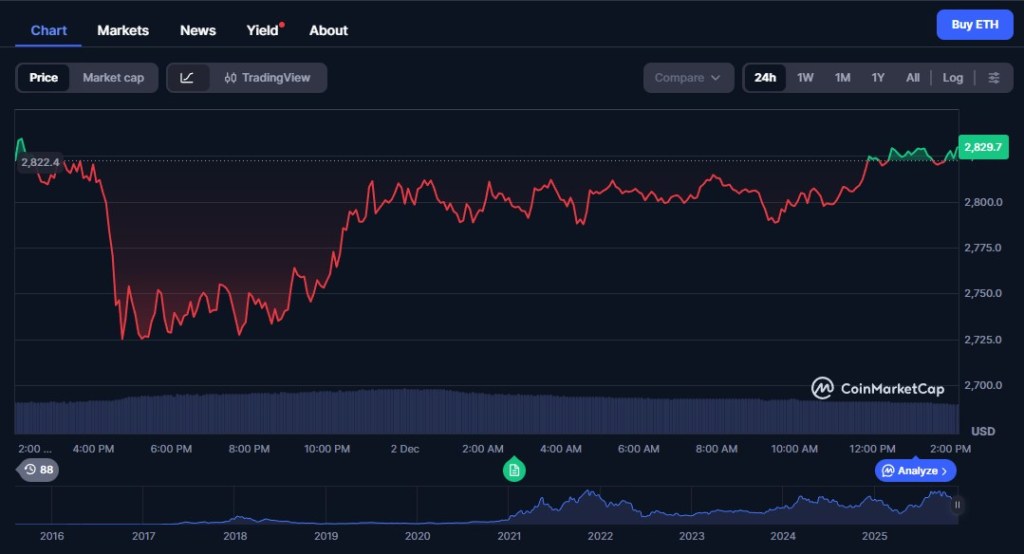Click the CoinMarketCap watermark logo
Screen dimensions: 1024x554
877,388
